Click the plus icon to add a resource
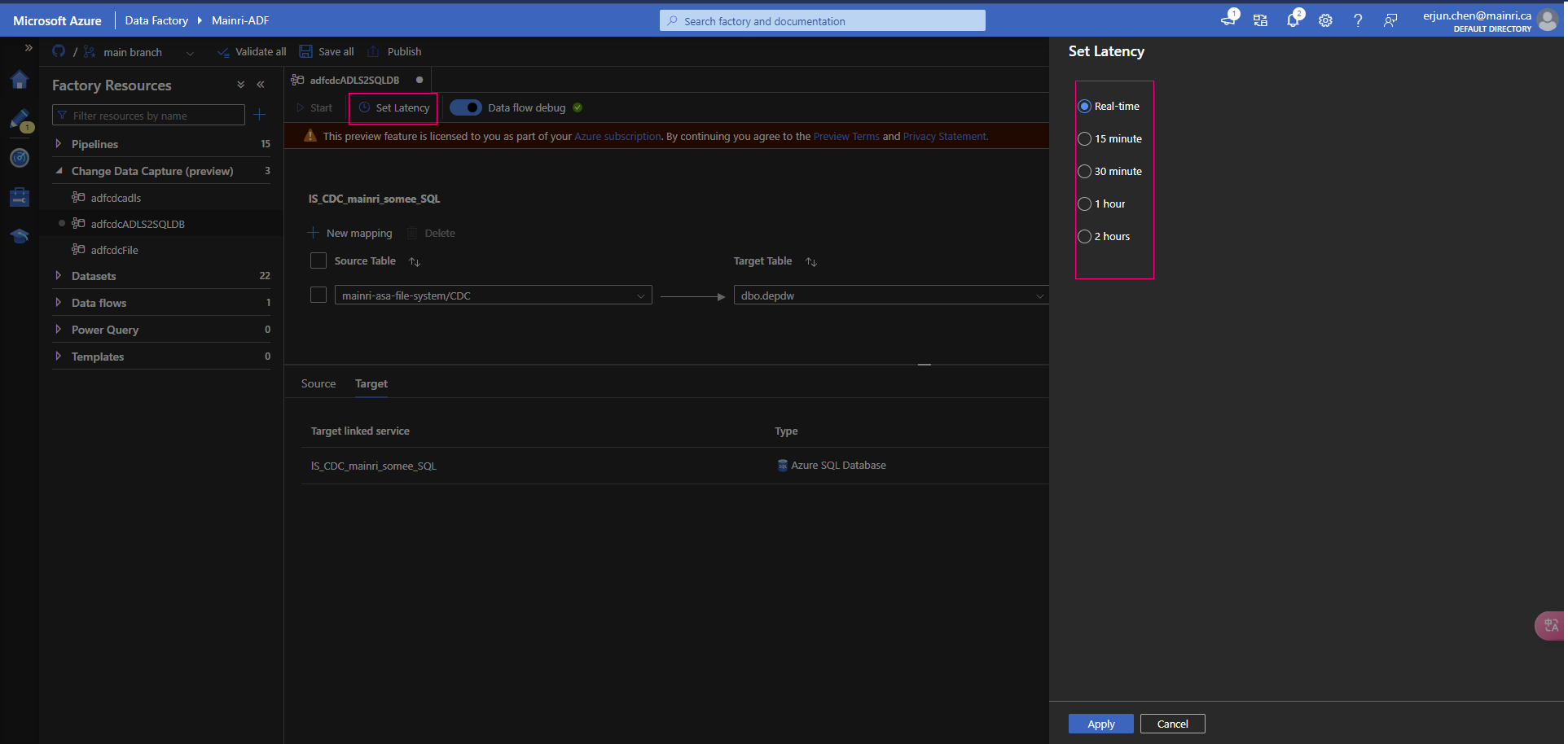Screen dimensions: 1568x744 [x=260, y=115]
